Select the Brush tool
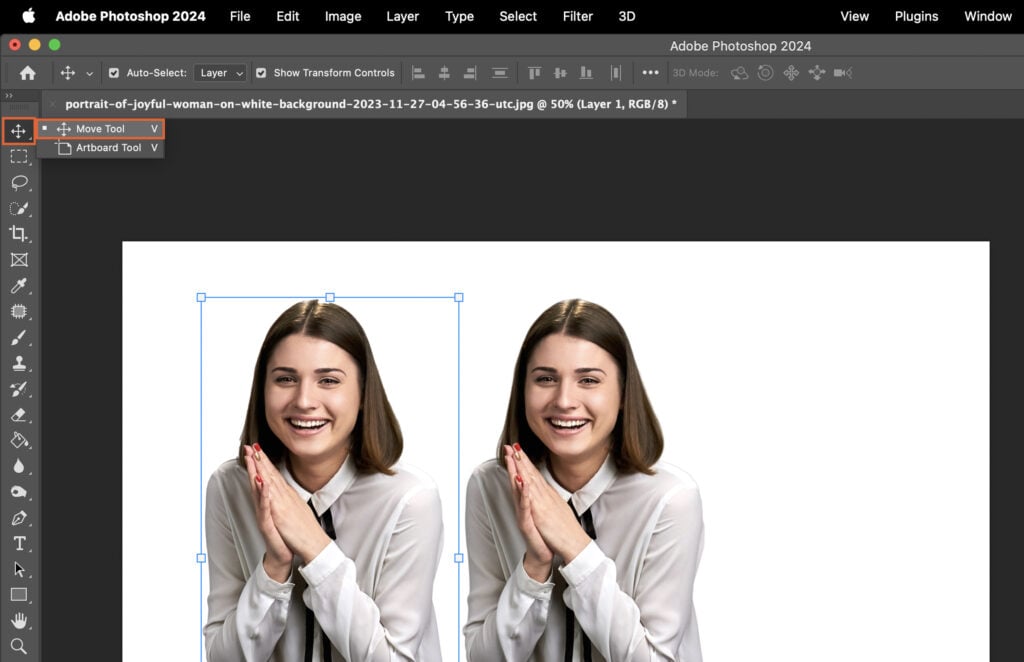Image resolution: width=1024 pixels, height=662 pixels. tap(19, 336)
